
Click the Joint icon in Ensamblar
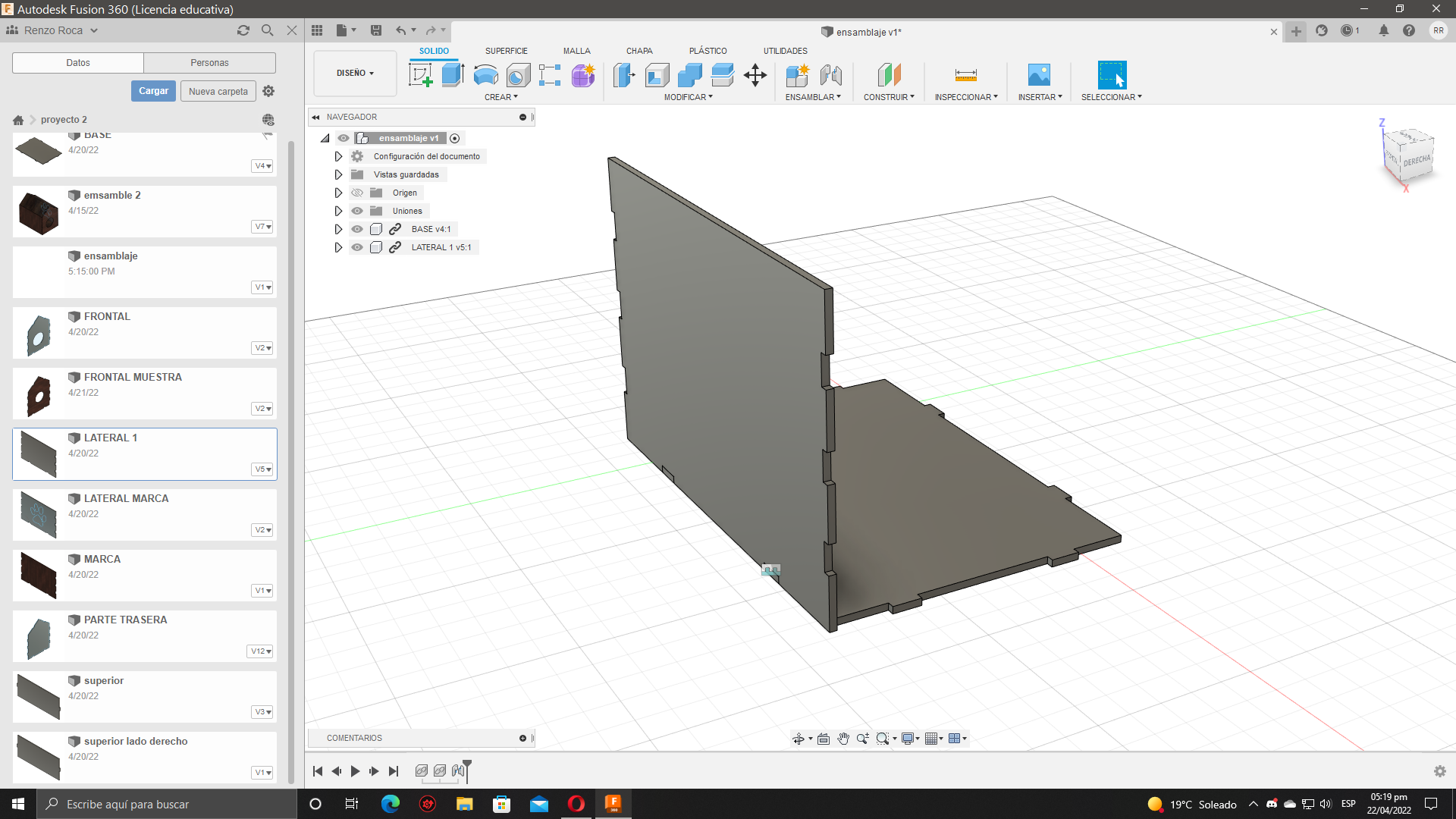pos(831,75)
